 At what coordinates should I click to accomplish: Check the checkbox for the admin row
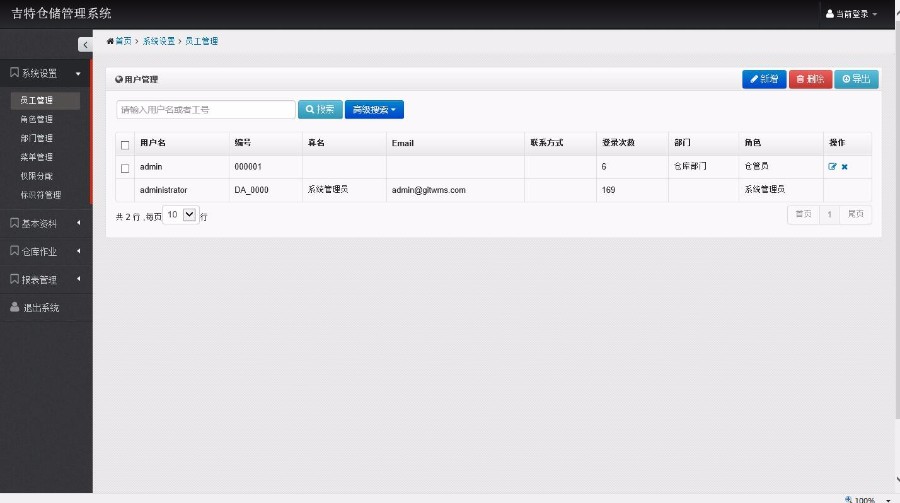pos(125,168)
